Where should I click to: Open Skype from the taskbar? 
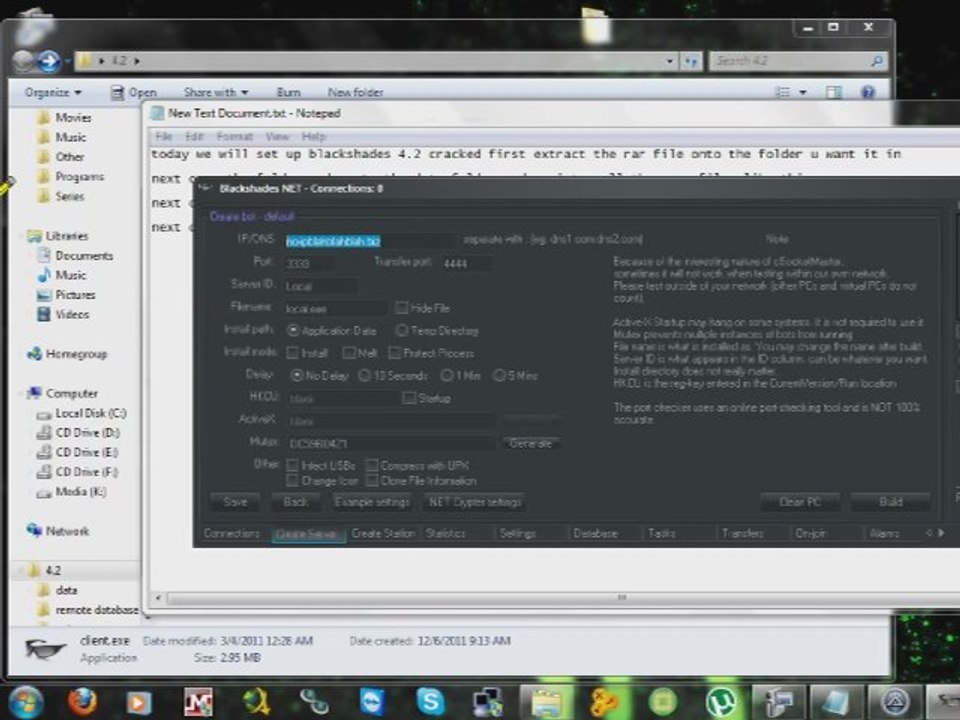[430, 702]
